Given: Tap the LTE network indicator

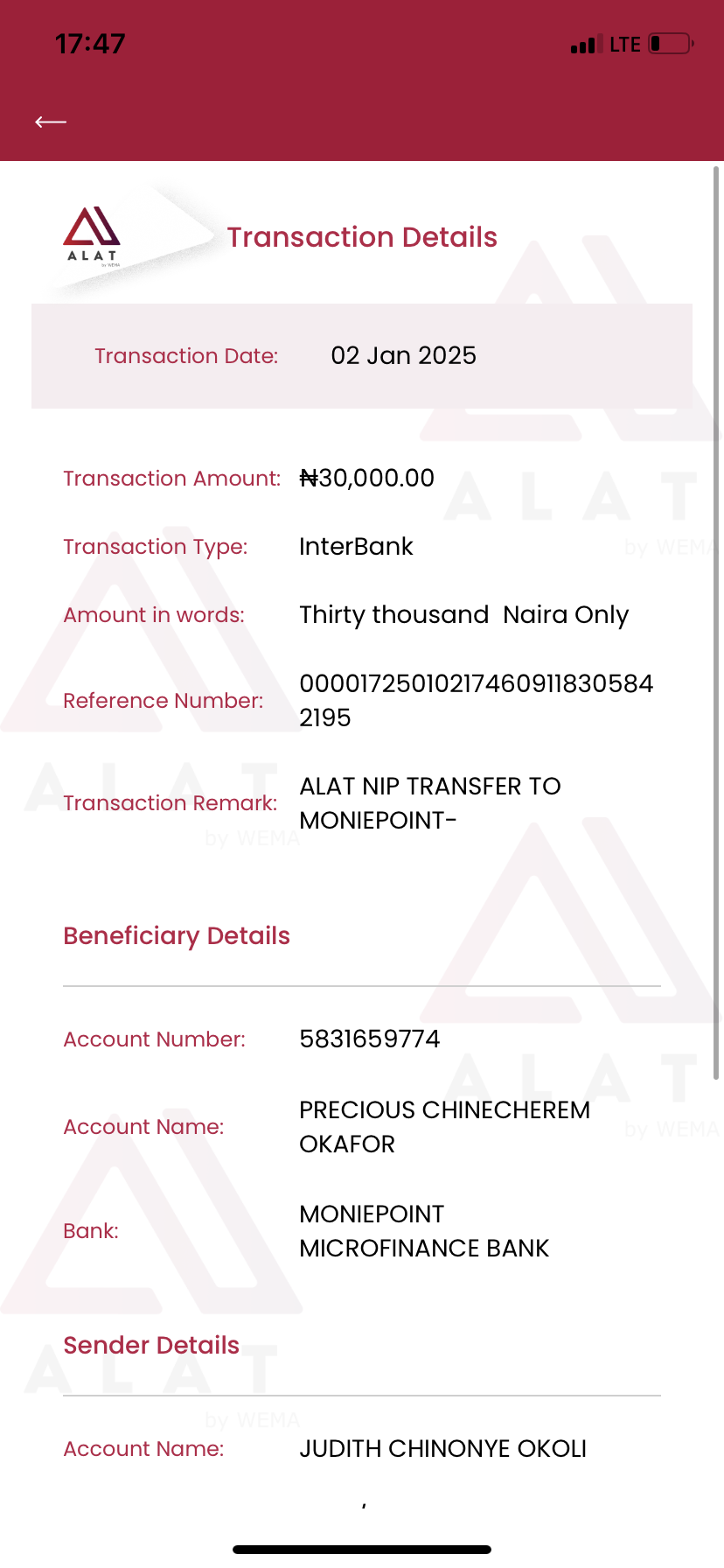Looking at the screenshot, I should coord(625,45).
